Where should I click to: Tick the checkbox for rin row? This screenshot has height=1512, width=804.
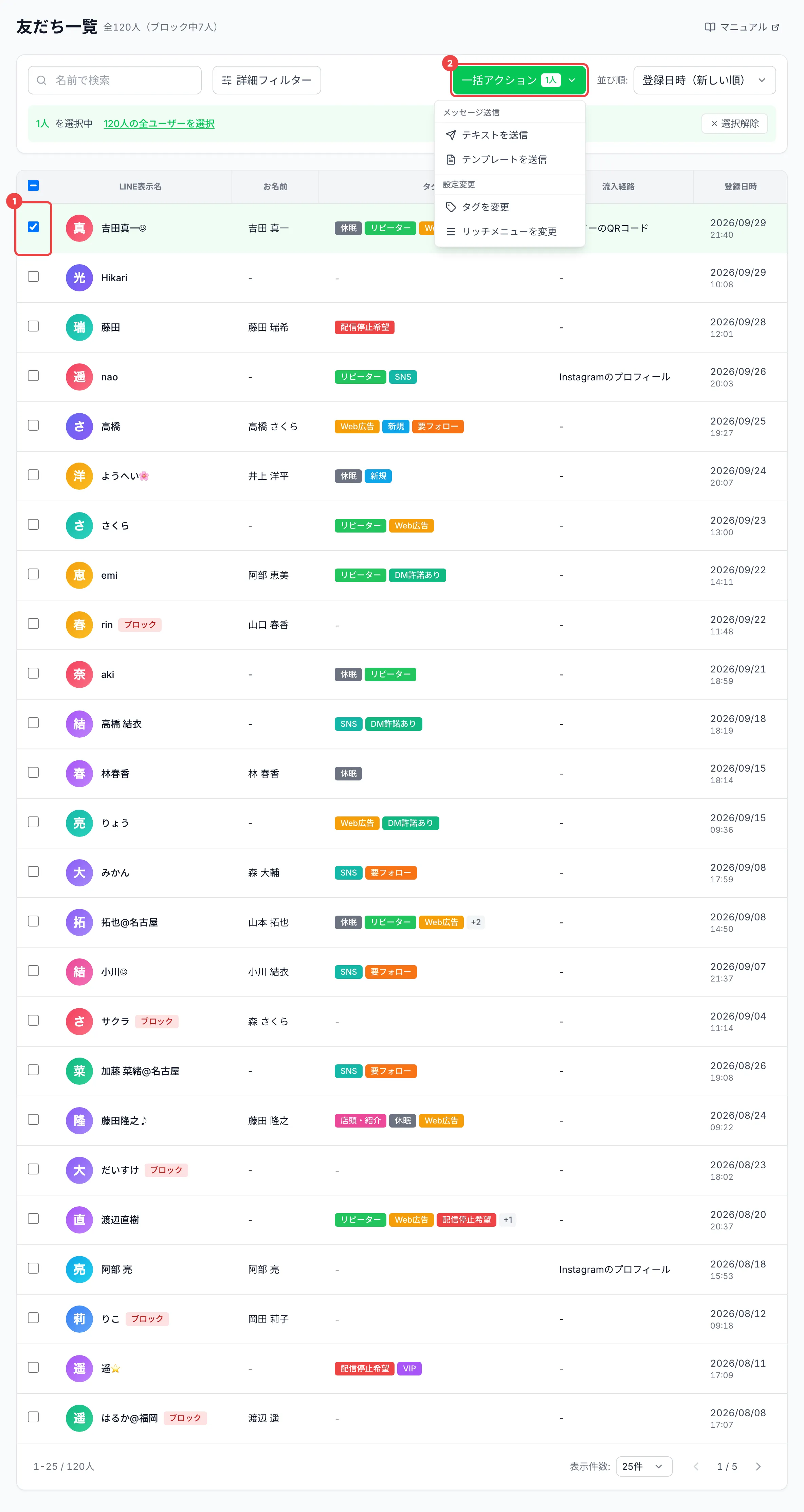(34, 623)
